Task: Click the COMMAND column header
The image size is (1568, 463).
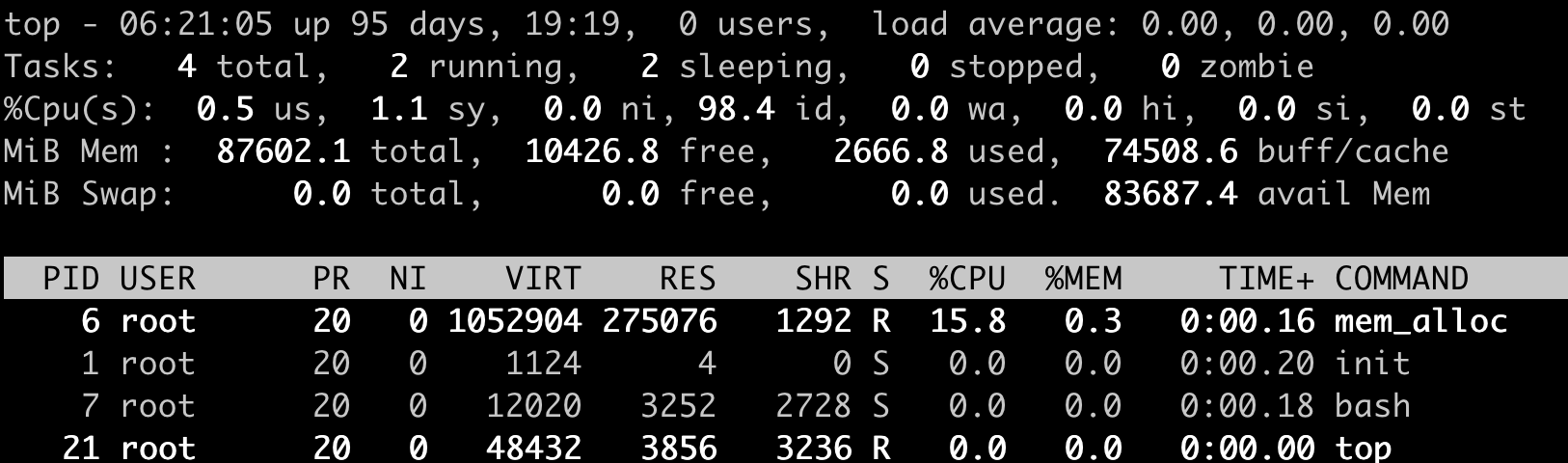Action: pos(1401,279)
